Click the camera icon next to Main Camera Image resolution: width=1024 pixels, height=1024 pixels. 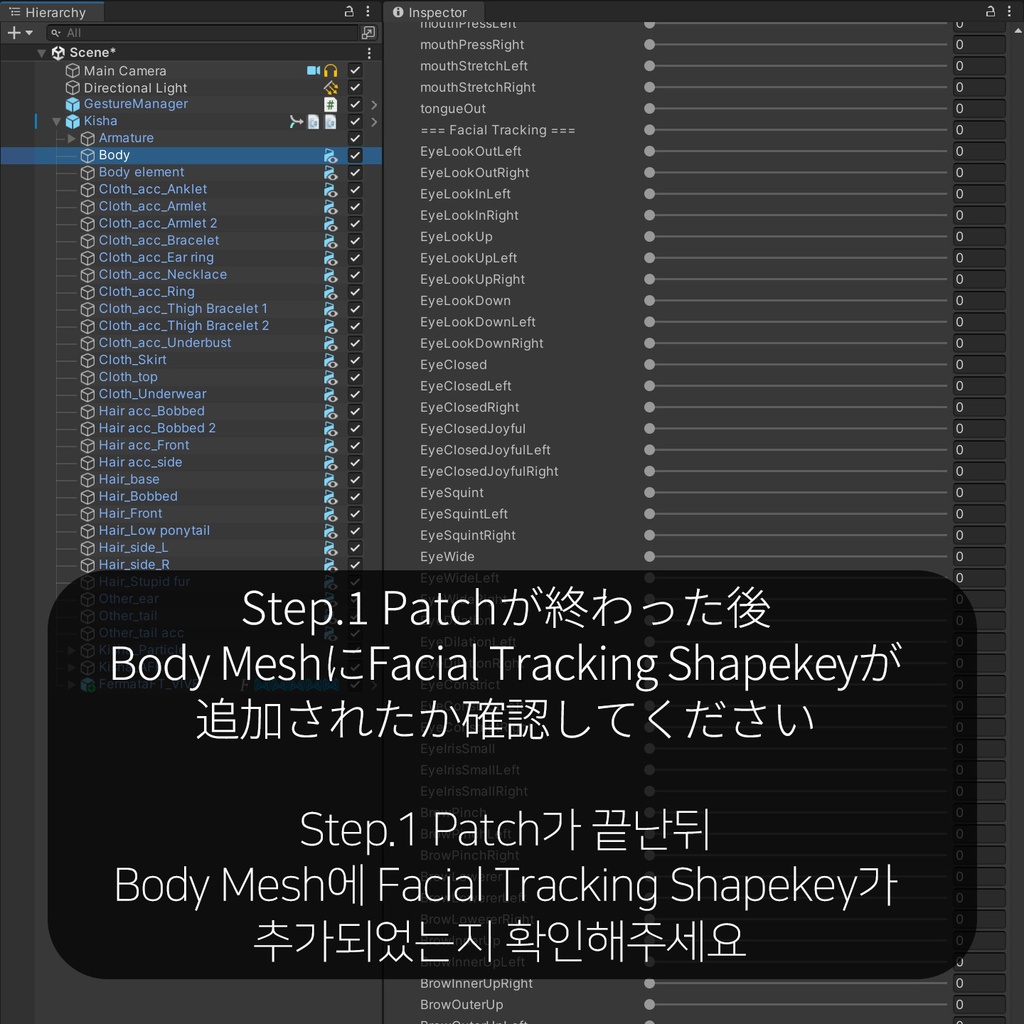[x=312, y=70]
